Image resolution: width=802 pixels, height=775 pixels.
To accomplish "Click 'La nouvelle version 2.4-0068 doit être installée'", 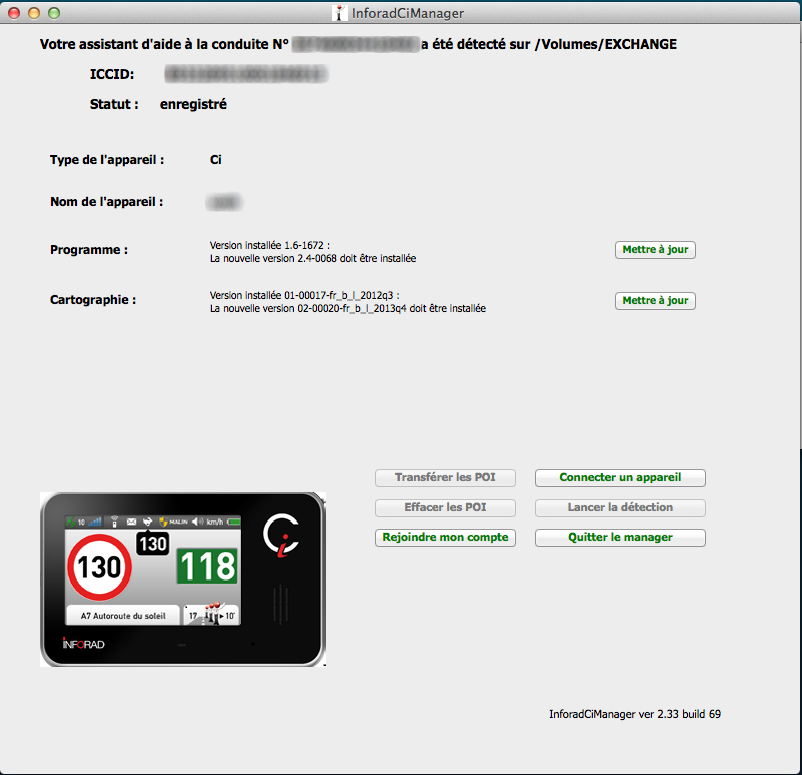I will click(x=313, y=259).
